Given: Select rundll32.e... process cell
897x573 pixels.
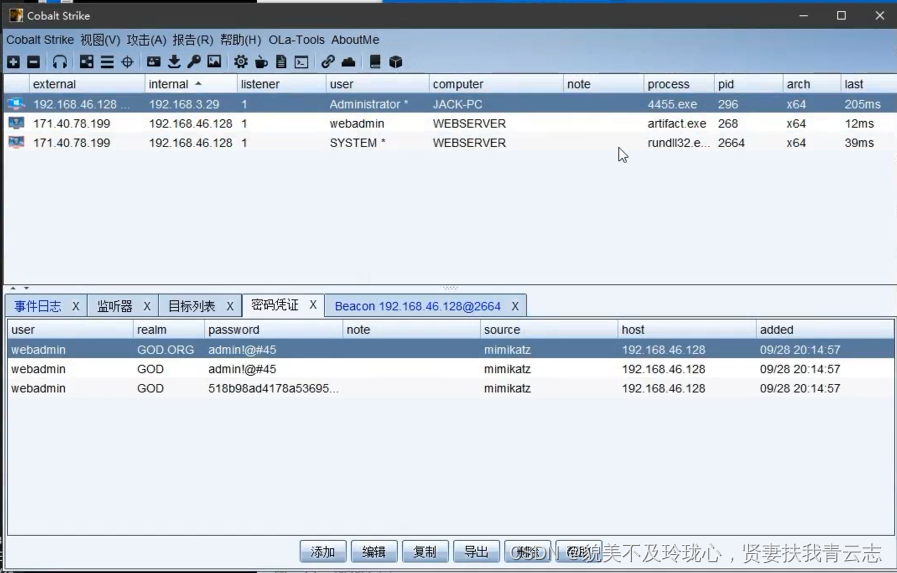Looking at the screenshot, I should pos(678,143).
